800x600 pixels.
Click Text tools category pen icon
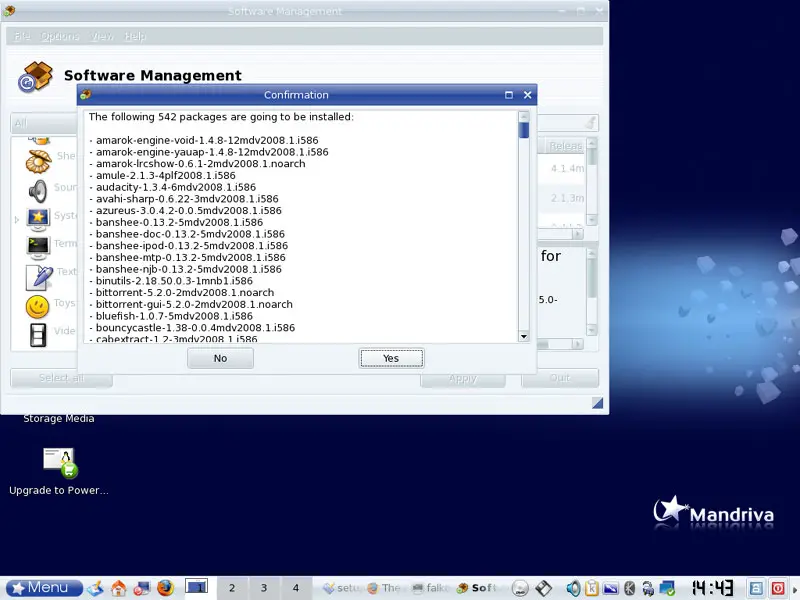tap(39, 277)
